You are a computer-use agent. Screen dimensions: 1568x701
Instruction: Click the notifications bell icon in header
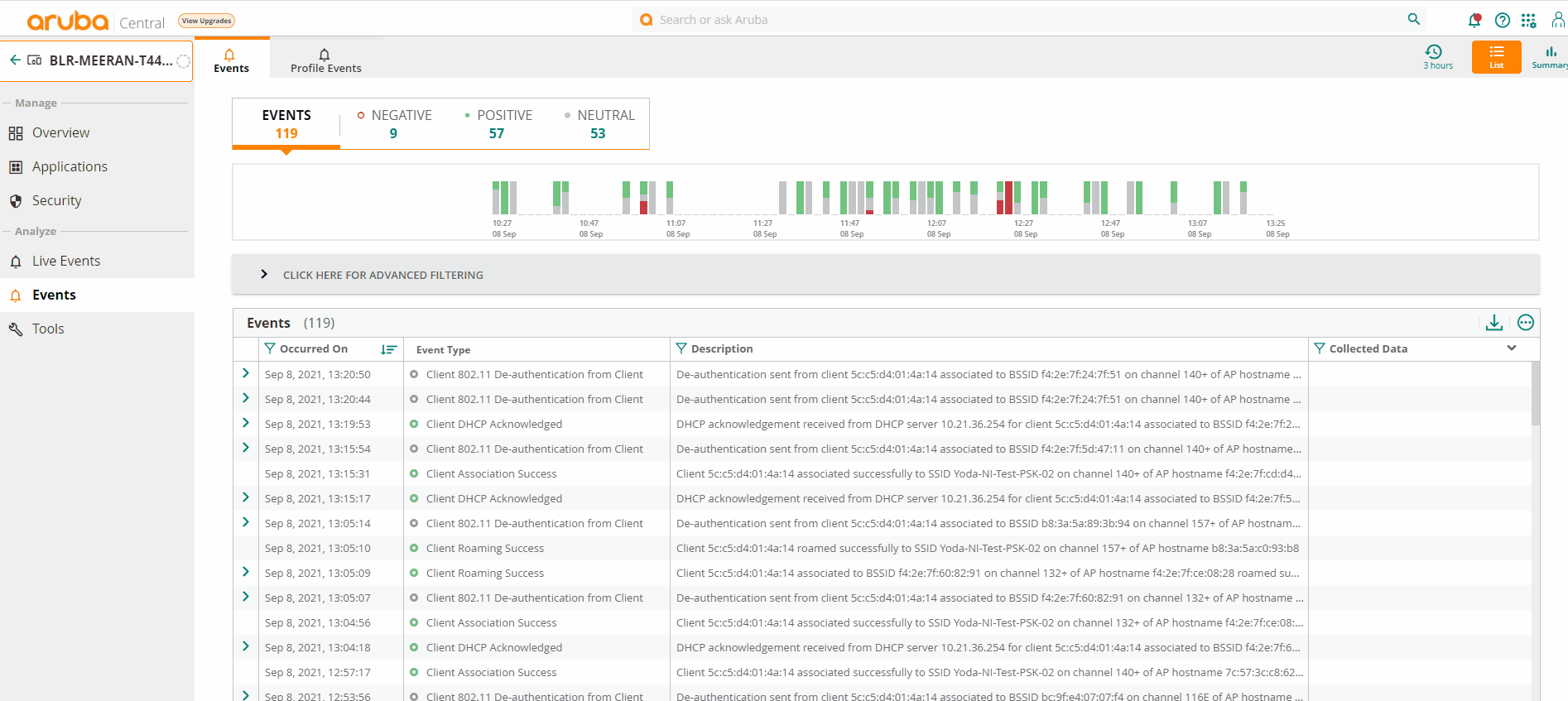1474,21
